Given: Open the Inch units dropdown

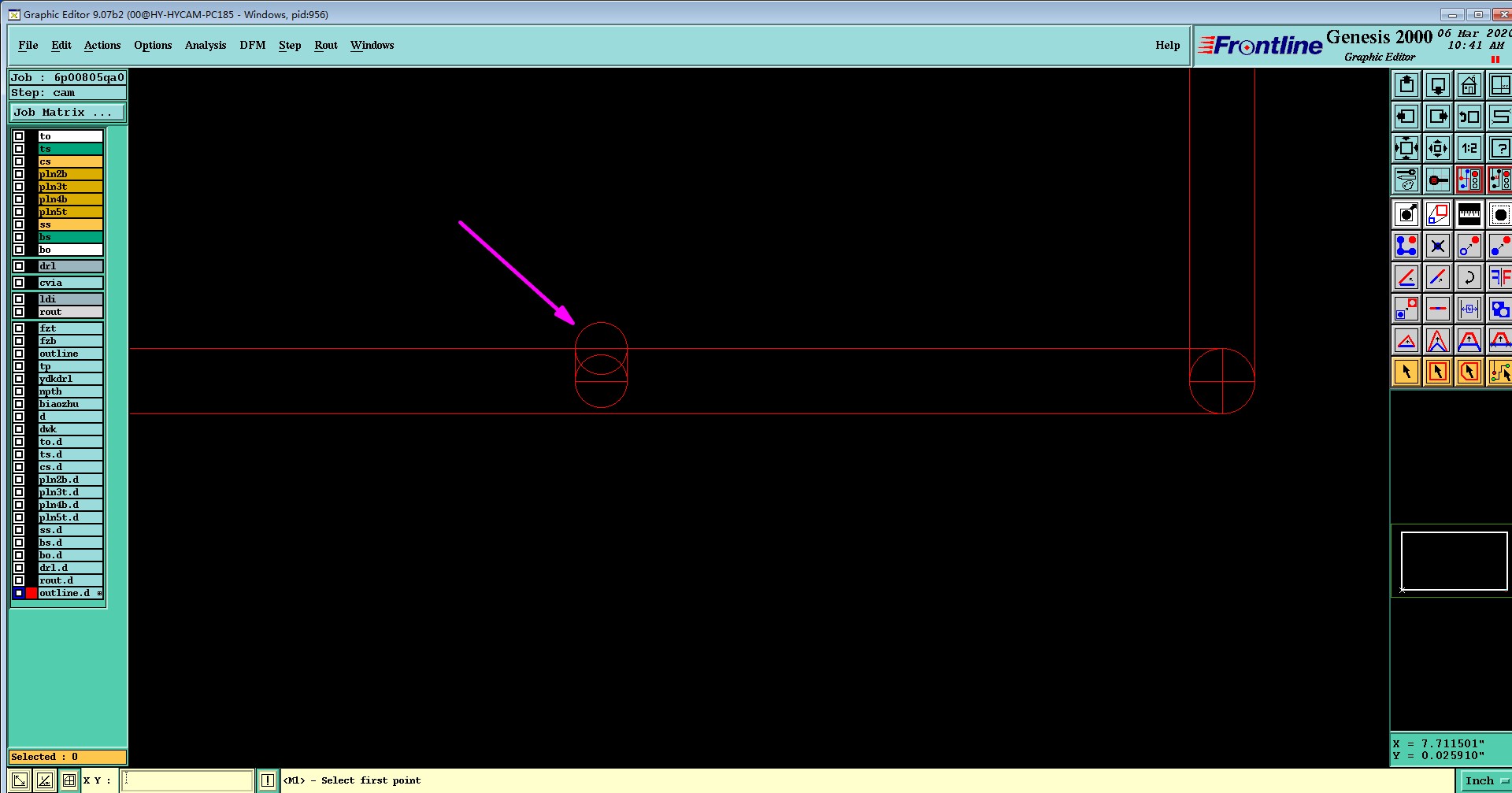Looking at the screenshot, I should pos(1485,780).
